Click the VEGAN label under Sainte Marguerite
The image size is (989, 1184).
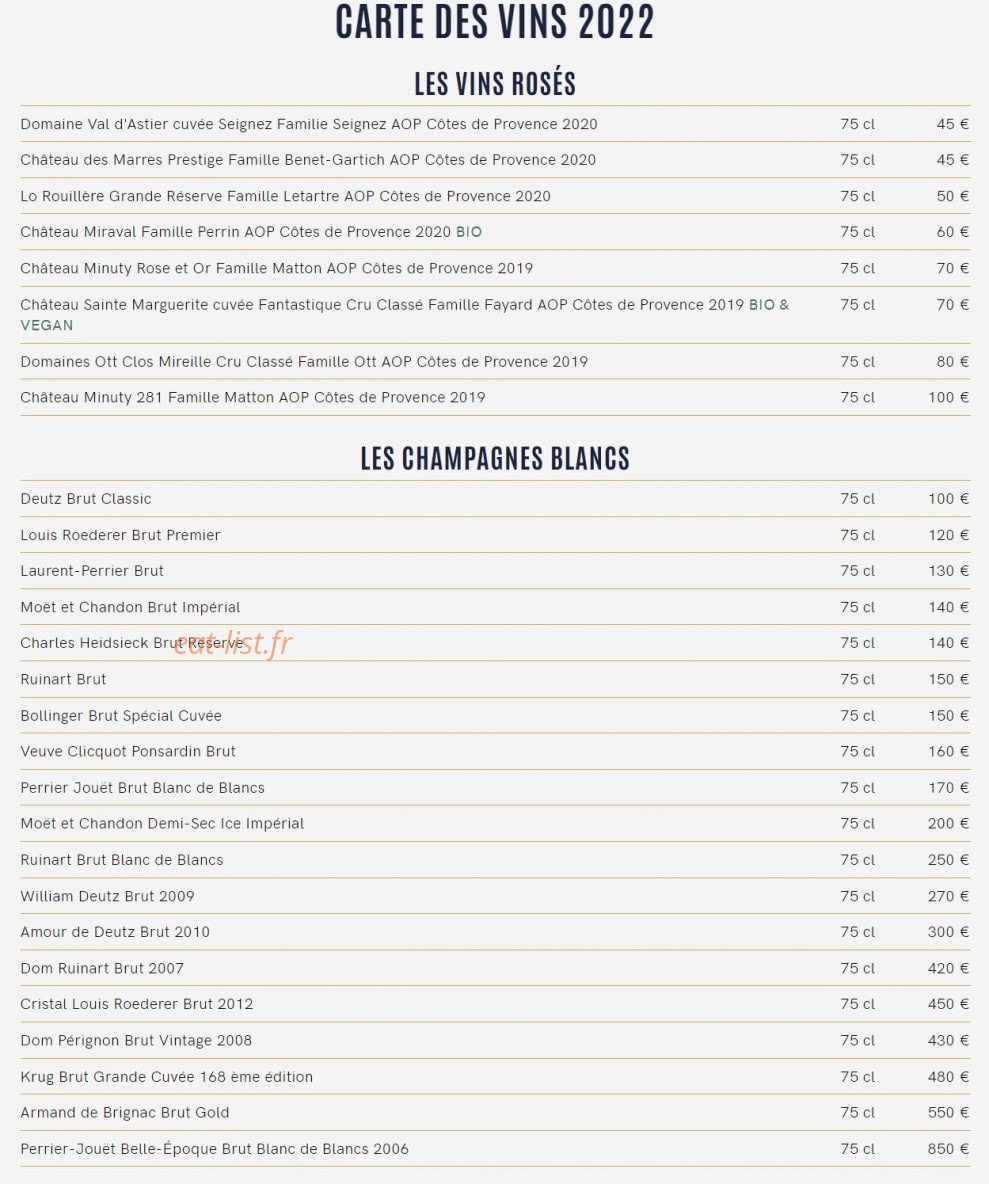(47, 325)
